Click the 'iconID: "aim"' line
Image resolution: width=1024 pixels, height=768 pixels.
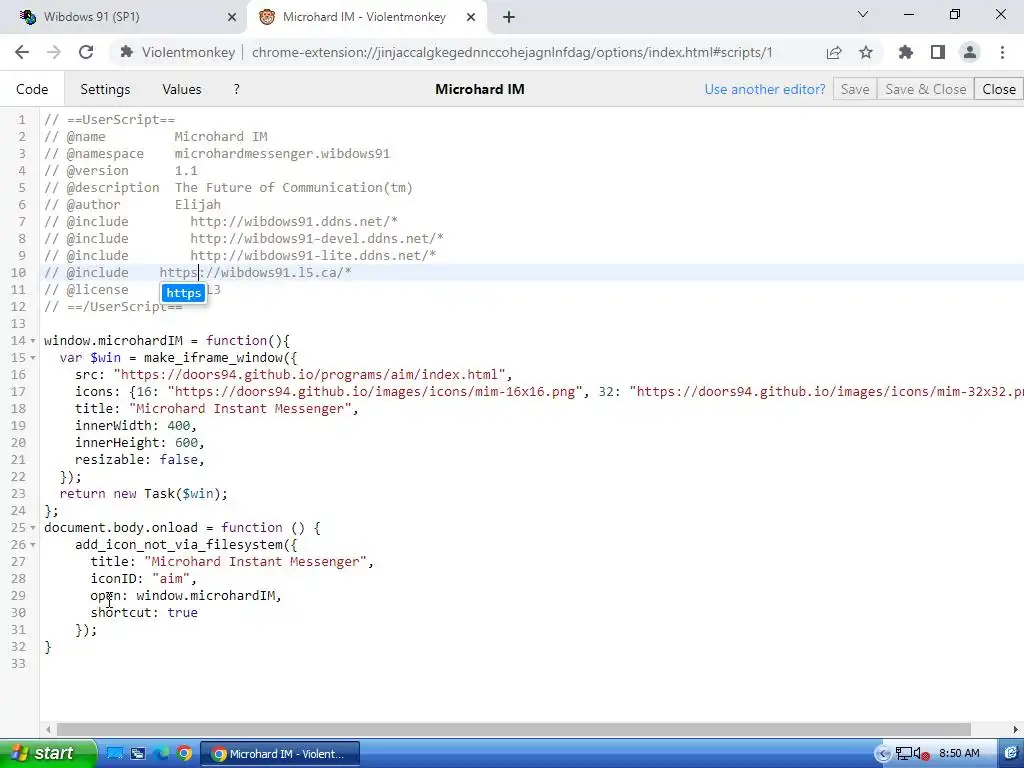(144, 579)
